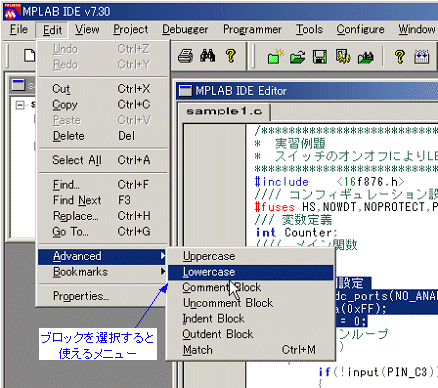Choose Comment Block

(x=250, y=287)
